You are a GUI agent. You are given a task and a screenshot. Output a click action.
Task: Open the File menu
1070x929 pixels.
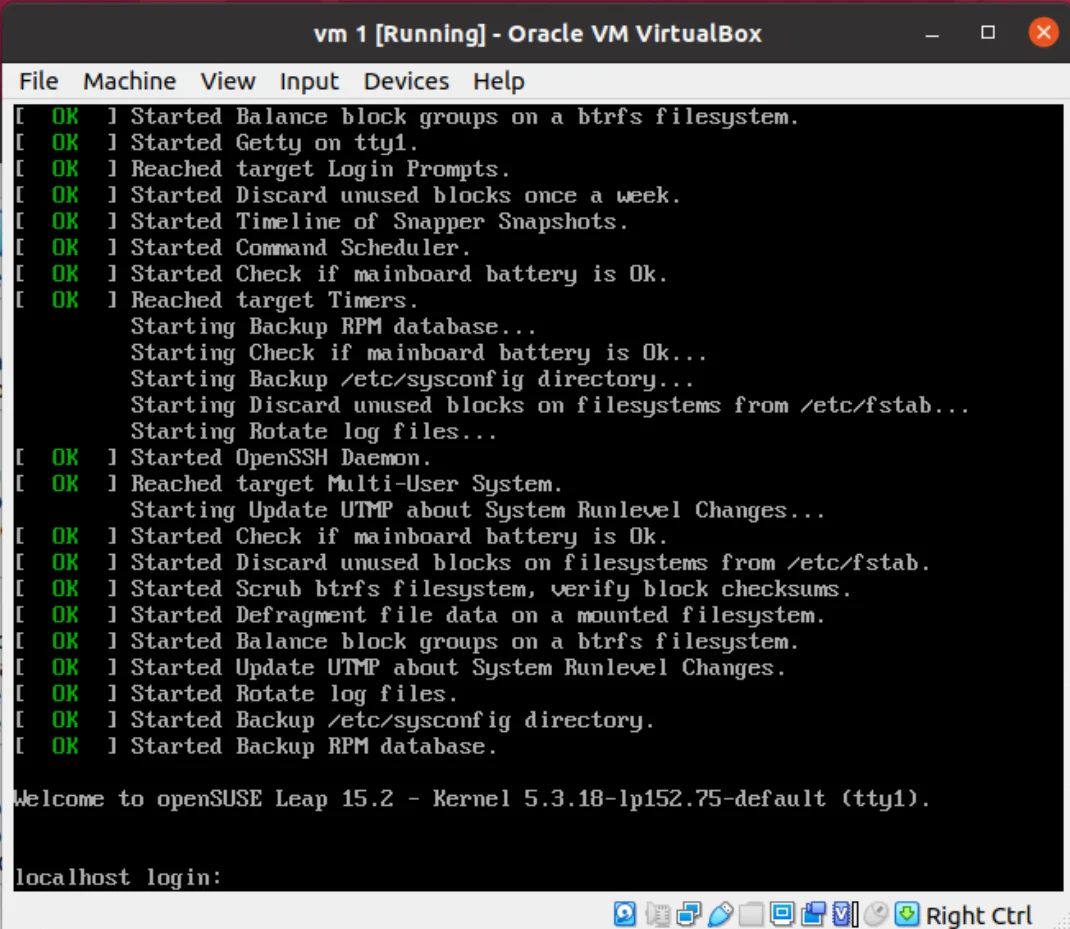tap(39, 81)
